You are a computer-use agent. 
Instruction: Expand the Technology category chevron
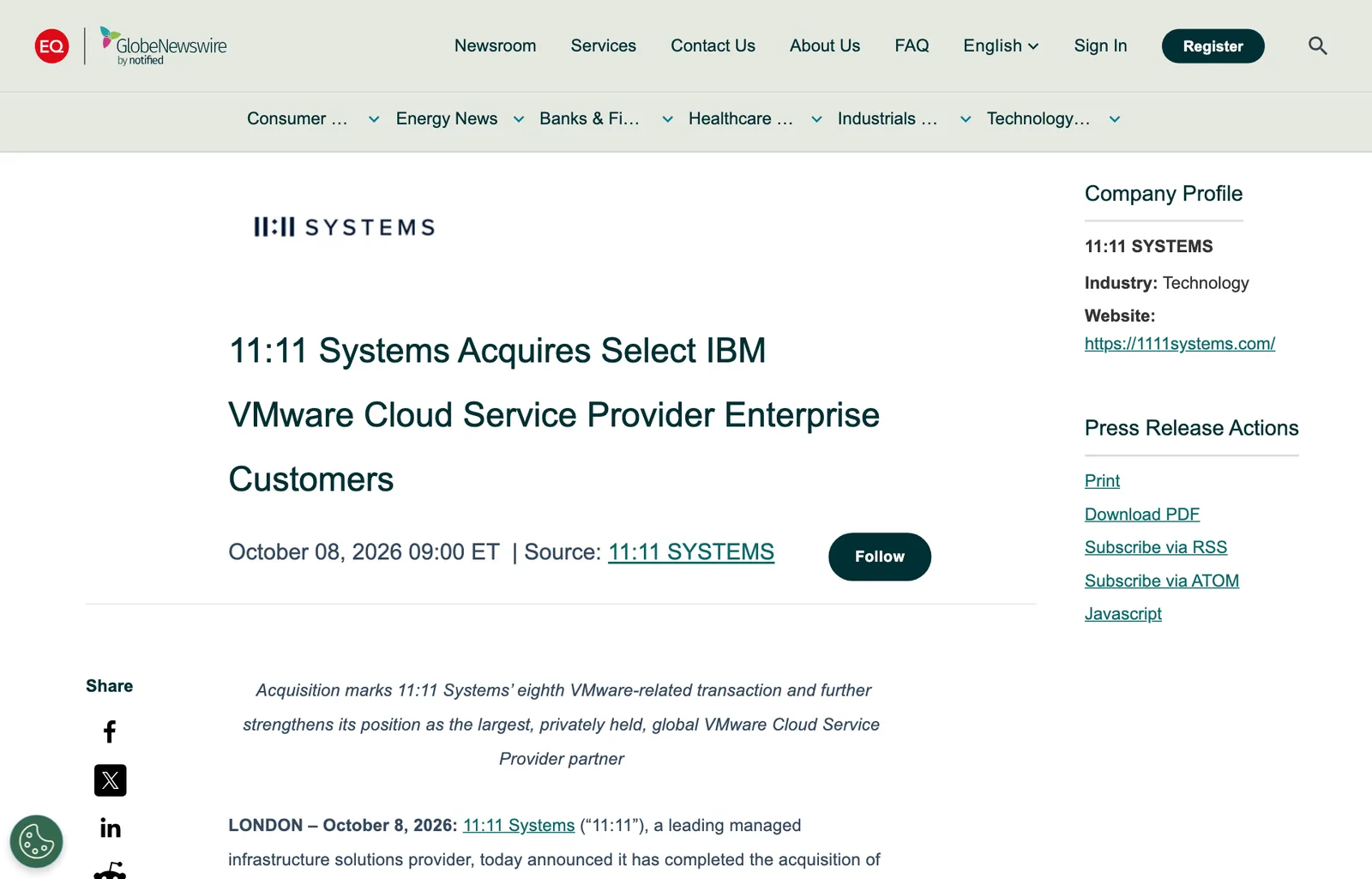[1115, 119]
